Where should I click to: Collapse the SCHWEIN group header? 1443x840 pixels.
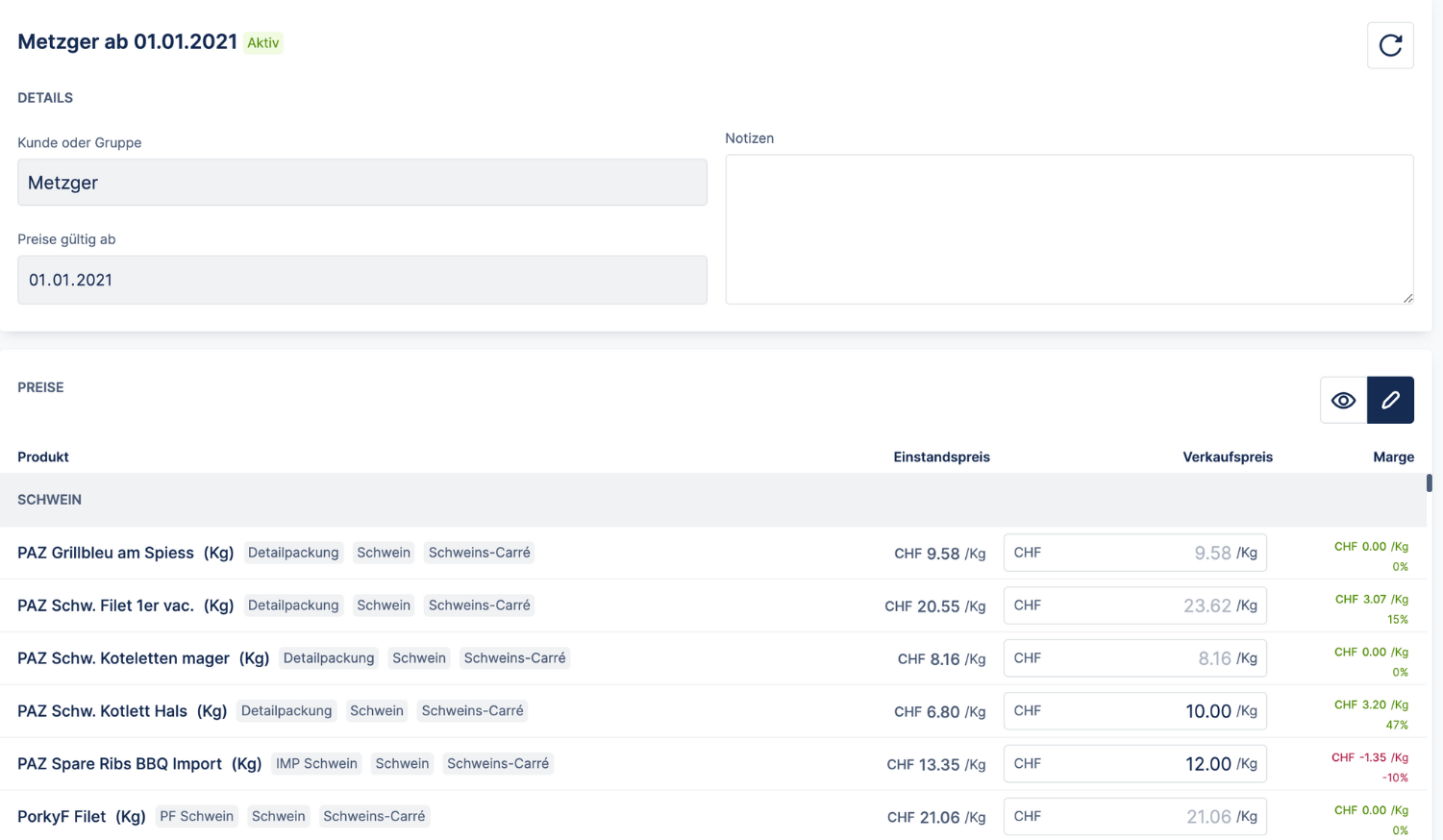click(50, 500)
